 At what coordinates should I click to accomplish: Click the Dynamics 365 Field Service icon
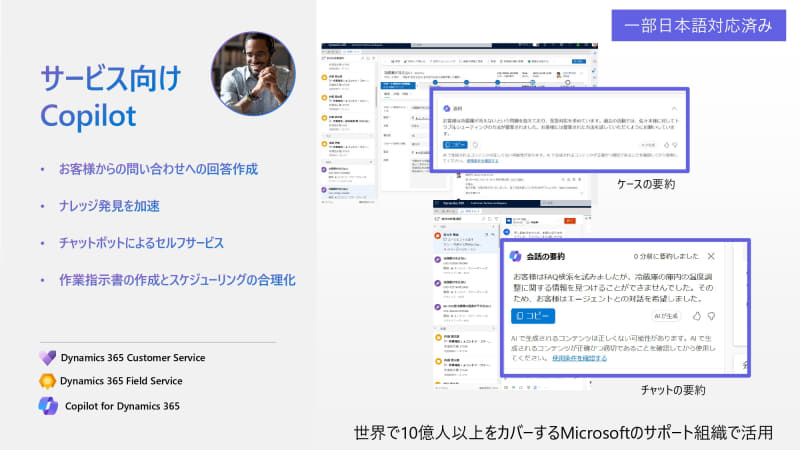tap(47, 381)
